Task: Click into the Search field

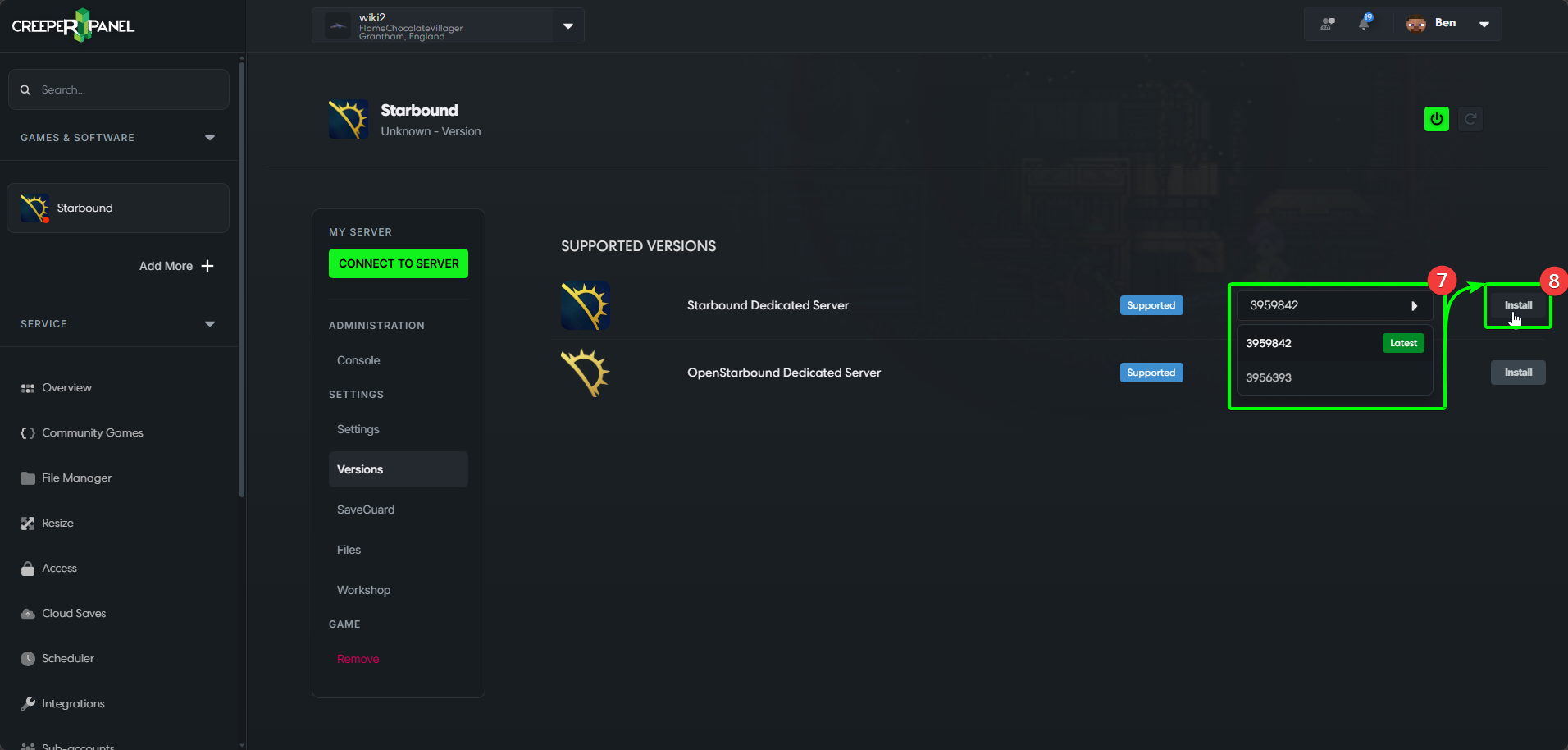Action: [x=123, y=89]
